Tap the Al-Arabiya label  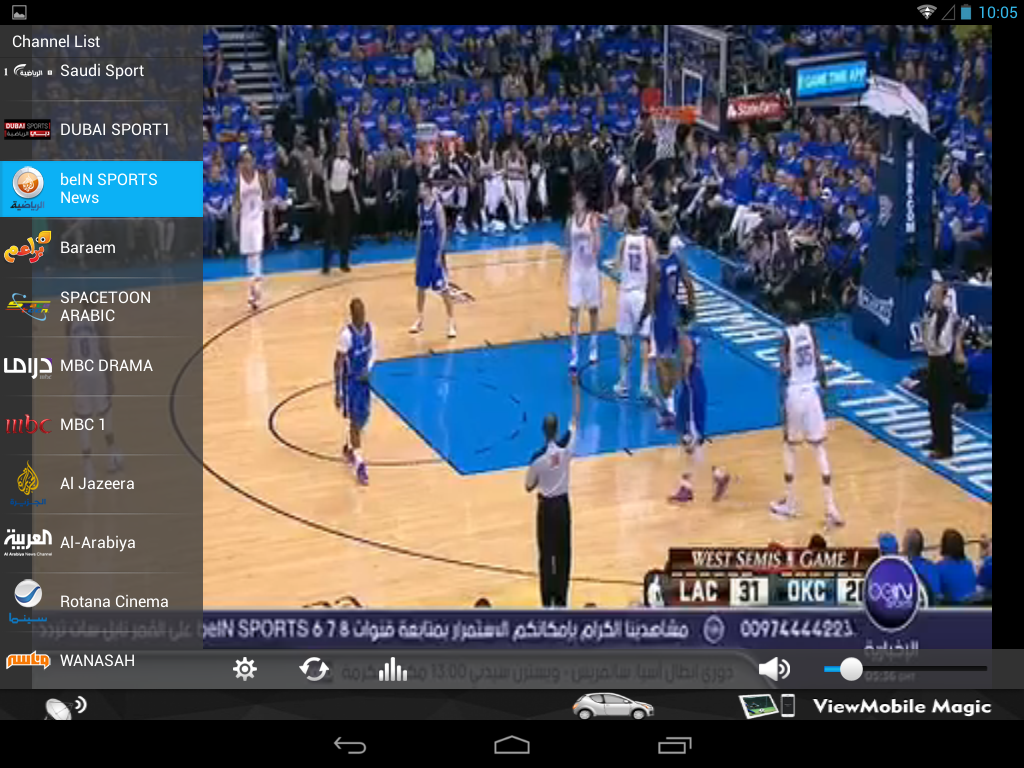pyautogui.click(x=98, y=543)
